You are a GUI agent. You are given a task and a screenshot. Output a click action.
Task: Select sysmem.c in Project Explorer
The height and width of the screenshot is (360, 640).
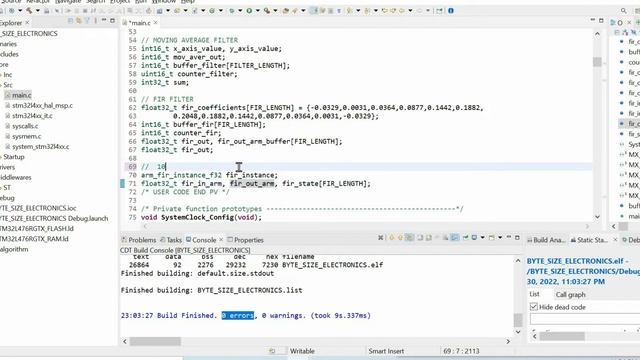click(x=27, y=136)
